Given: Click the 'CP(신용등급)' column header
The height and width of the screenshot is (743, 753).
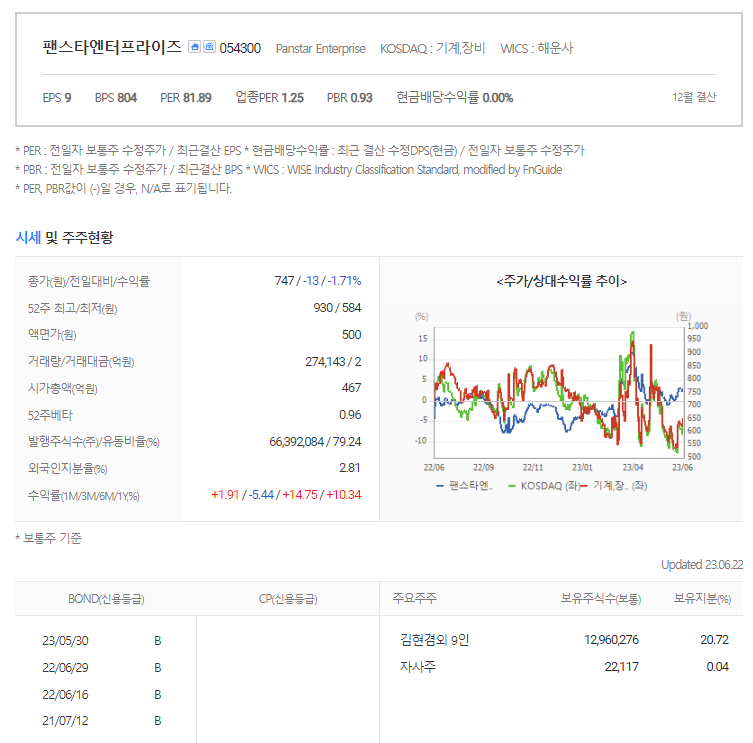Looking at the screenshot, I should tap(288, 599).
